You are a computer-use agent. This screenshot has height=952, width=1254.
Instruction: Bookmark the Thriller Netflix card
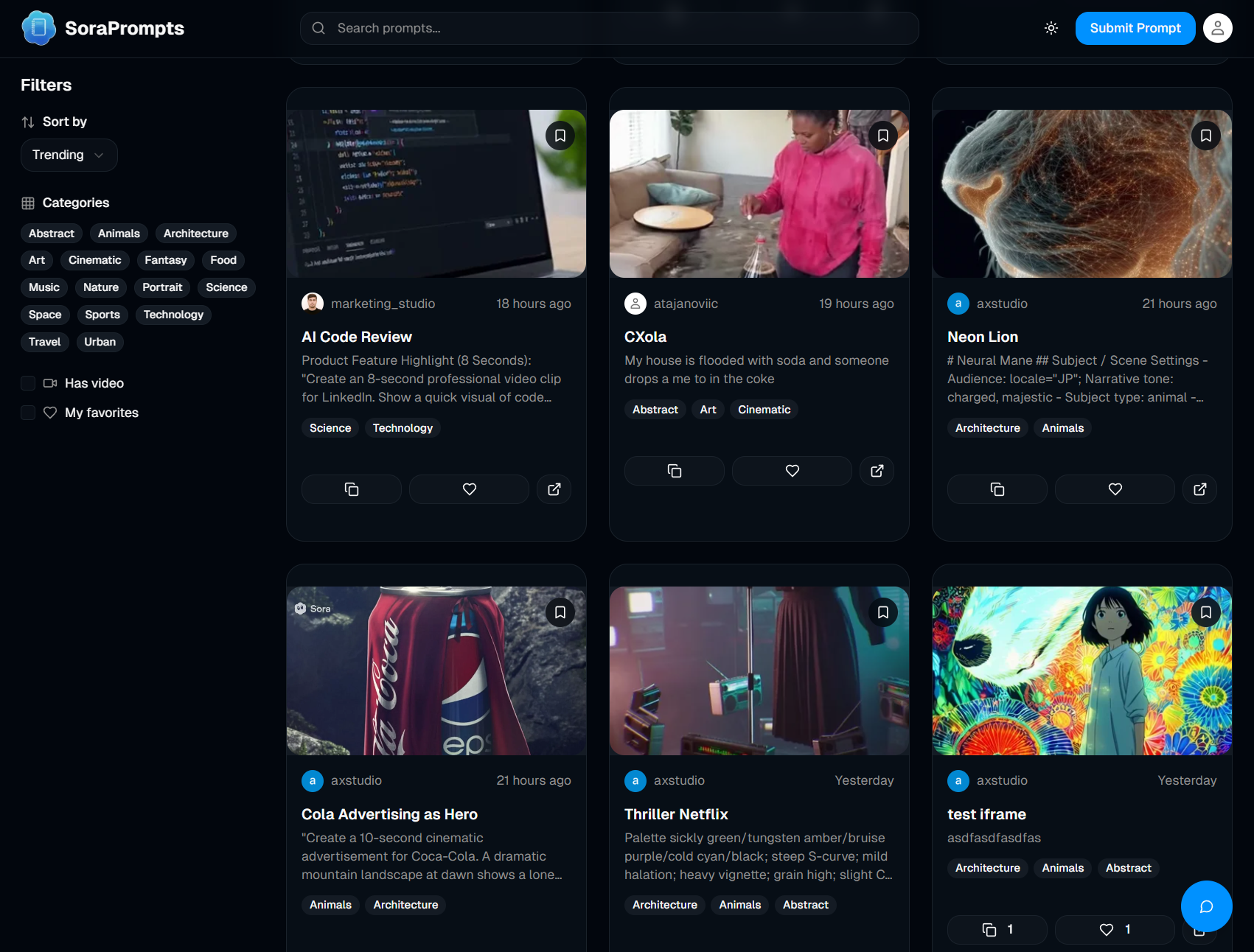point(883,612)
